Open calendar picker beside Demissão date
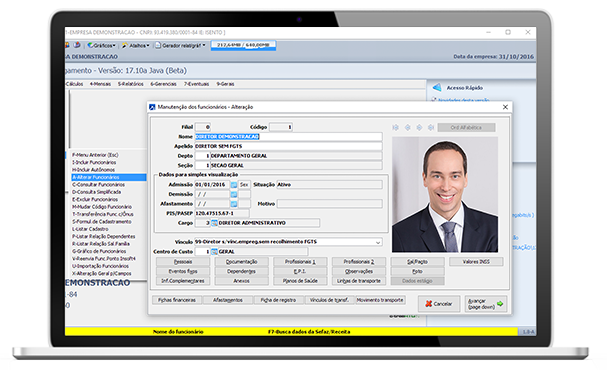Screen dimensions: 607x370 [234, 194]
